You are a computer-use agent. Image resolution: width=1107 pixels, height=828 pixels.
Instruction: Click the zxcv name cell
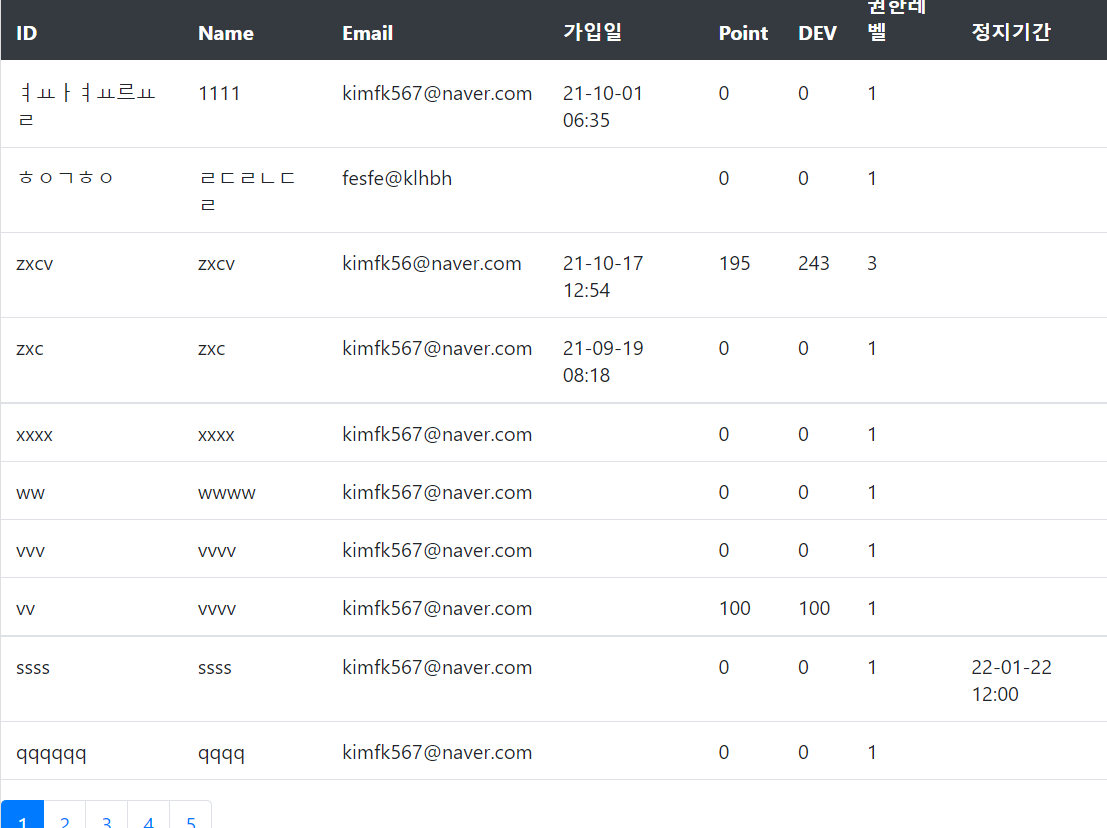click(x=216, y=264)
